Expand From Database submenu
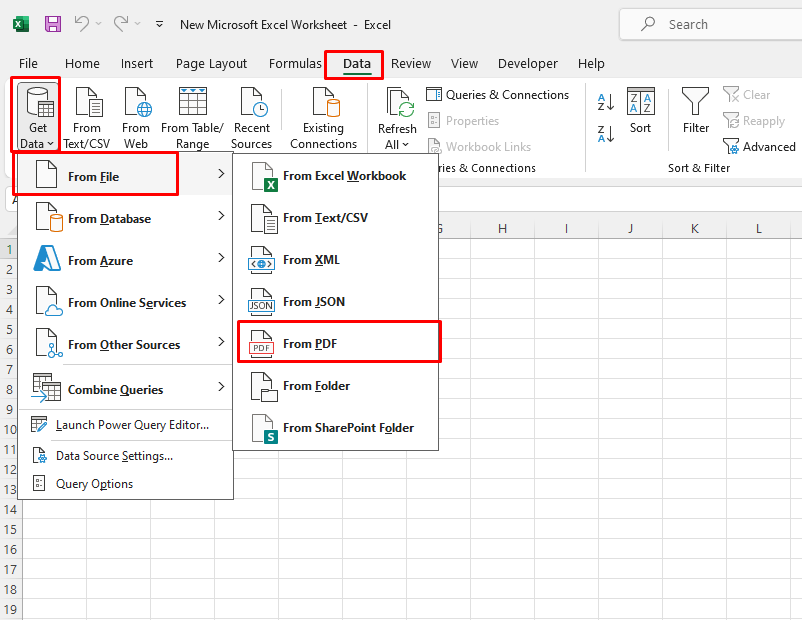 (125, 218)
